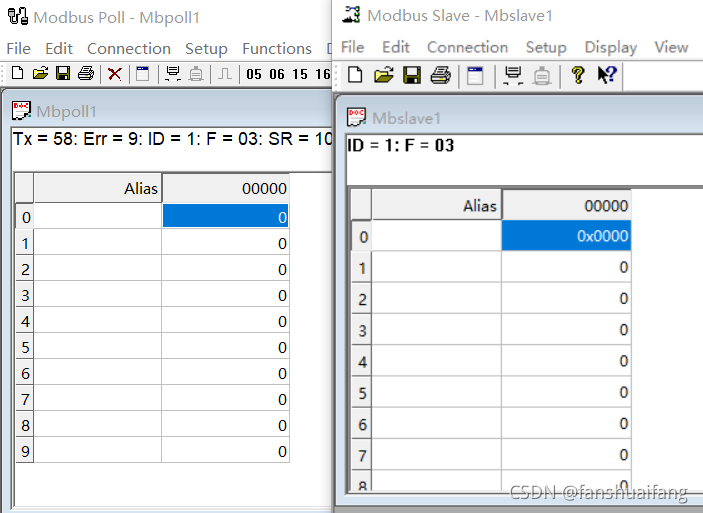Open Edit menu in Modbus Poll
This screenshot has height=513, width=703.
(59, 48)
